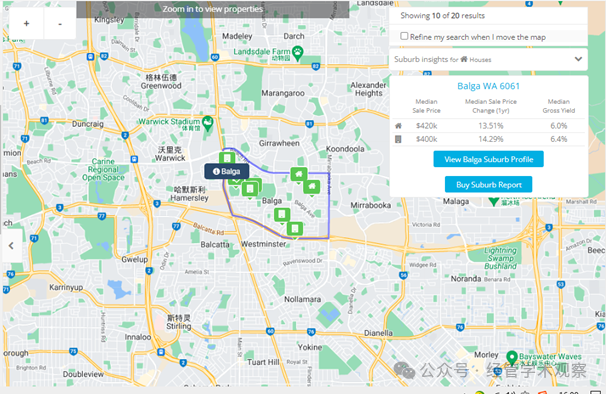This screenshot has width=606, height=394.
Task: Enable refine search when moving map
Action: [404, 36]
